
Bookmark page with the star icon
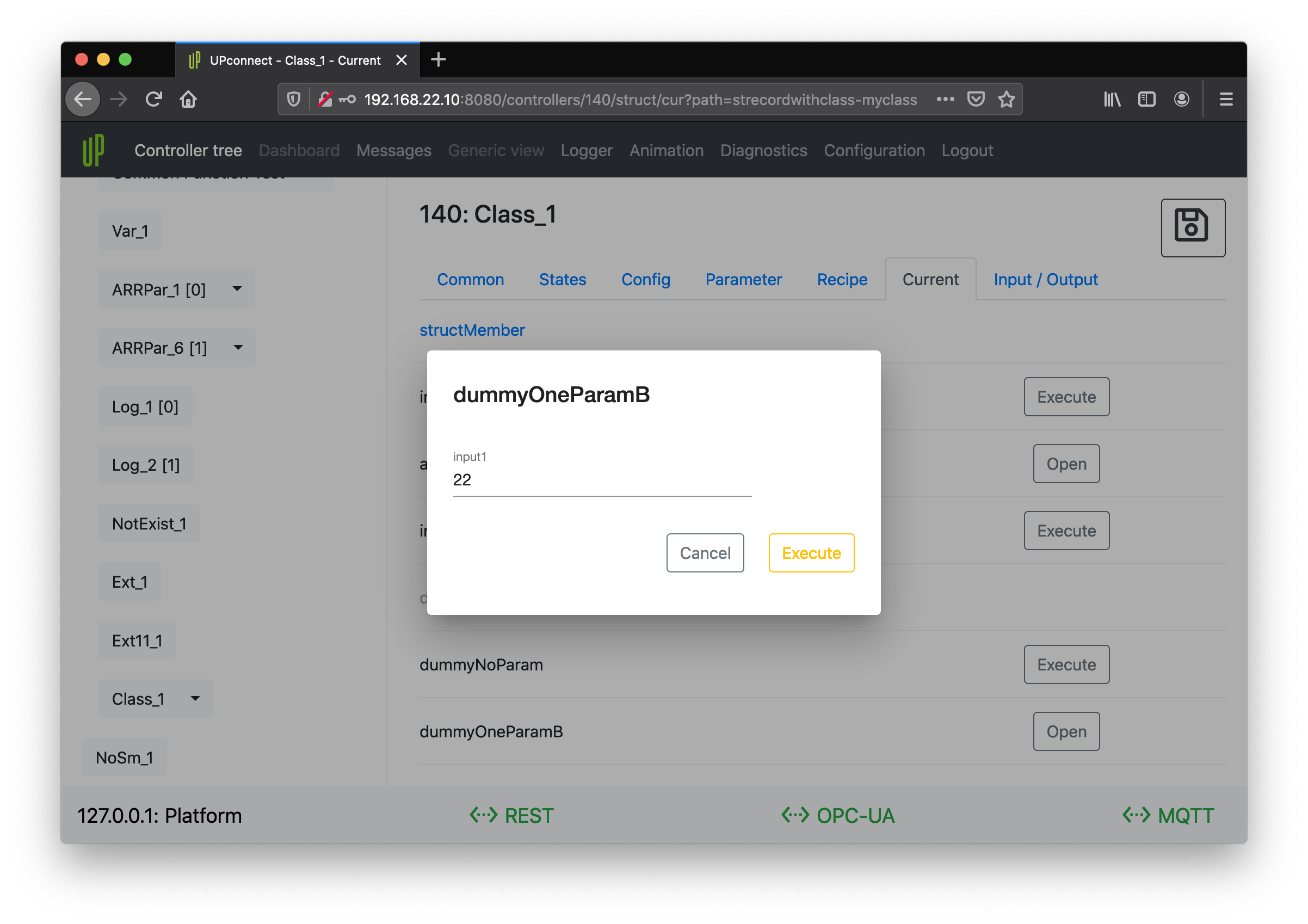click(1007, 100)
